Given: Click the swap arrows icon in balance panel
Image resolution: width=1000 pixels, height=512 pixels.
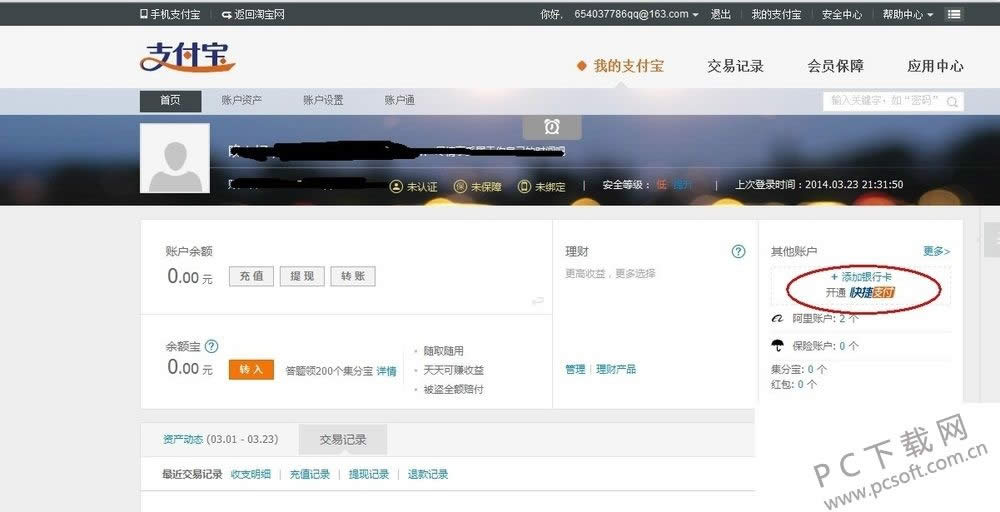Looking at the screenshot, I should (538, 300).
